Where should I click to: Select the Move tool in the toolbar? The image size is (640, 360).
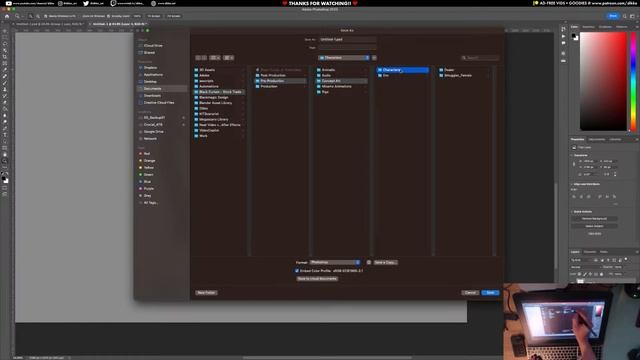tap(5, 31)
